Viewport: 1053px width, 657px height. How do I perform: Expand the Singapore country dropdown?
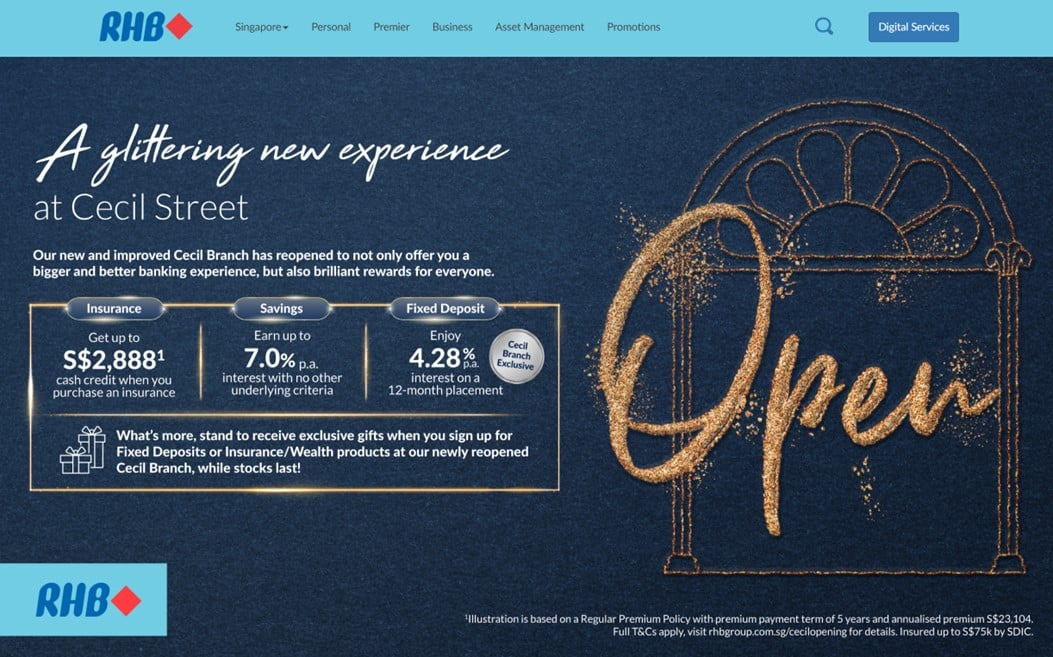point(261,27)
